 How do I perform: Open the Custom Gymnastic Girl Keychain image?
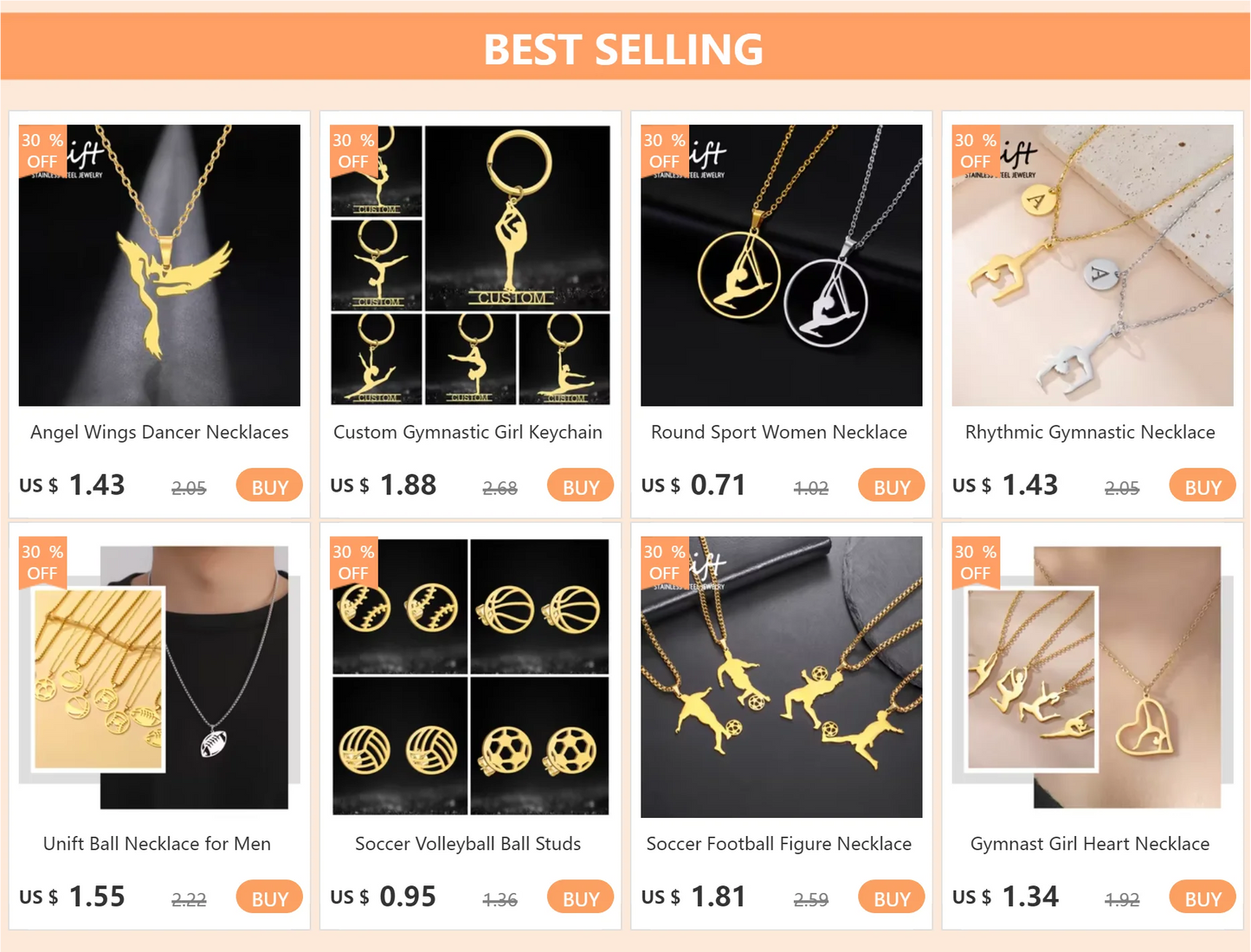(470, 265)
